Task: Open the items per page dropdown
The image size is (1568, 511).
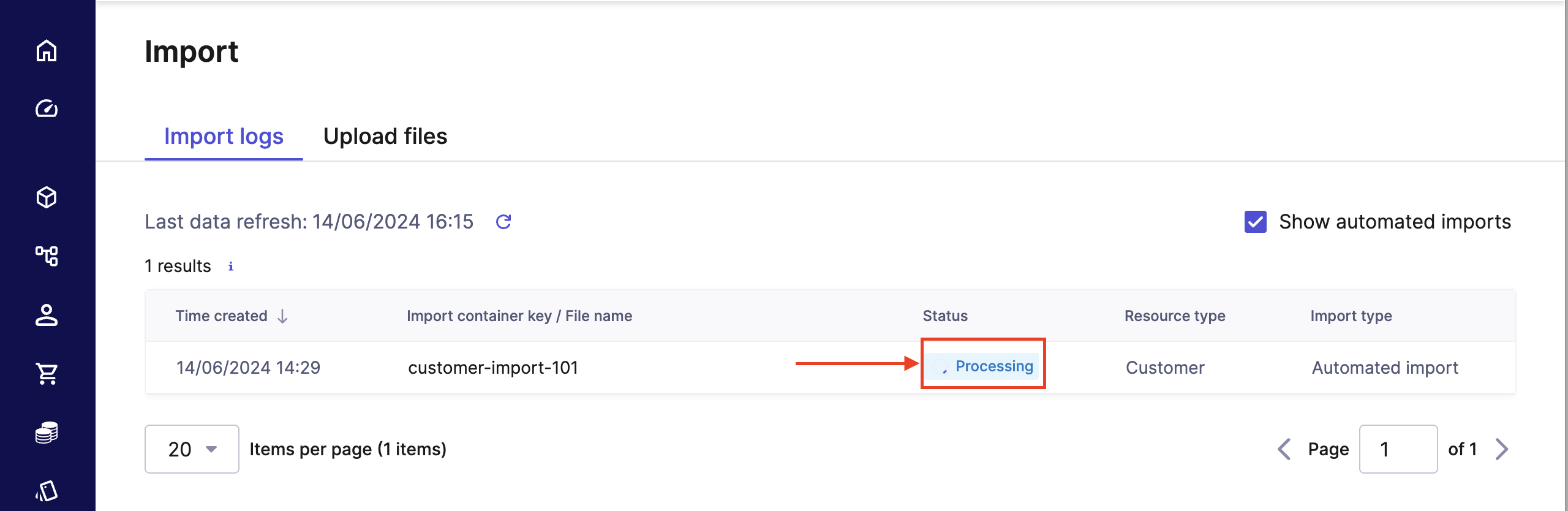Action: (x=192, y=449)
